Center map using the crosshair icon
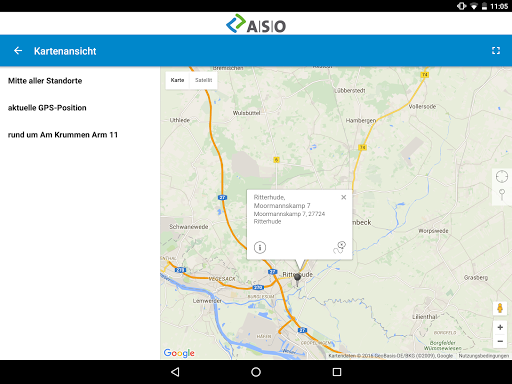512x384 pixels. 502,177
